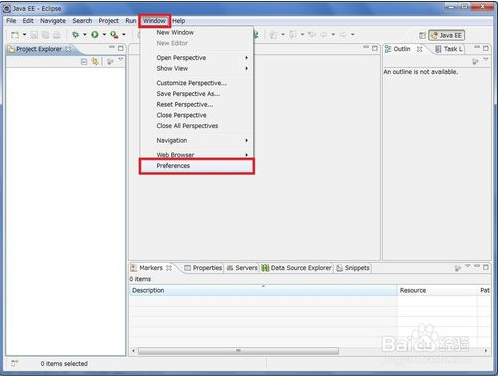Open the Search menu
The width and height of the screenshot is (498, 376).
[x=82, y=21]
